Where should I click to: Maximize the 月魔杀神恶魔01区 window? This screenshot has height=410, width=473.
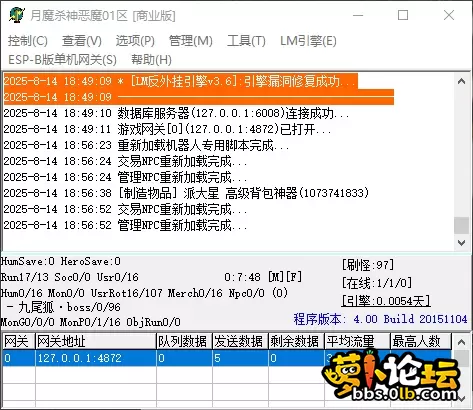coord(403,15)
